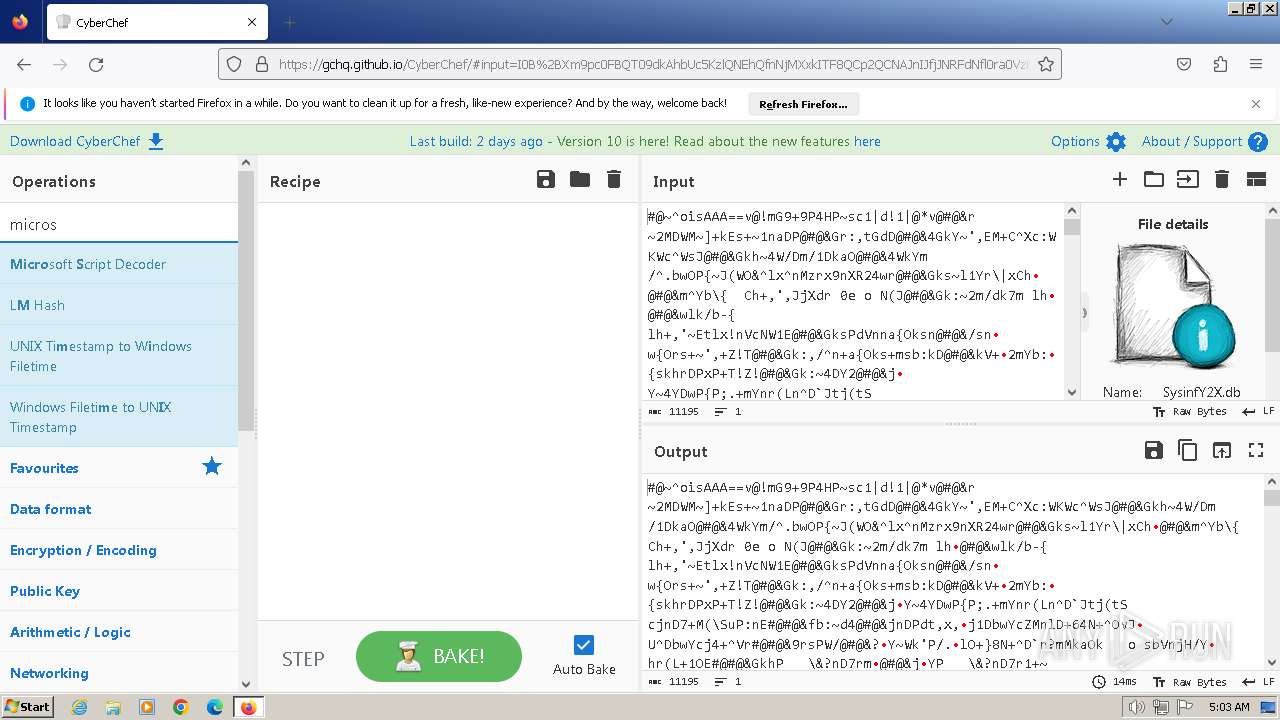Select the LM Hash operation
This screenshot has width=1280, height=720.
pyautogui.click(x=119, y=305)
